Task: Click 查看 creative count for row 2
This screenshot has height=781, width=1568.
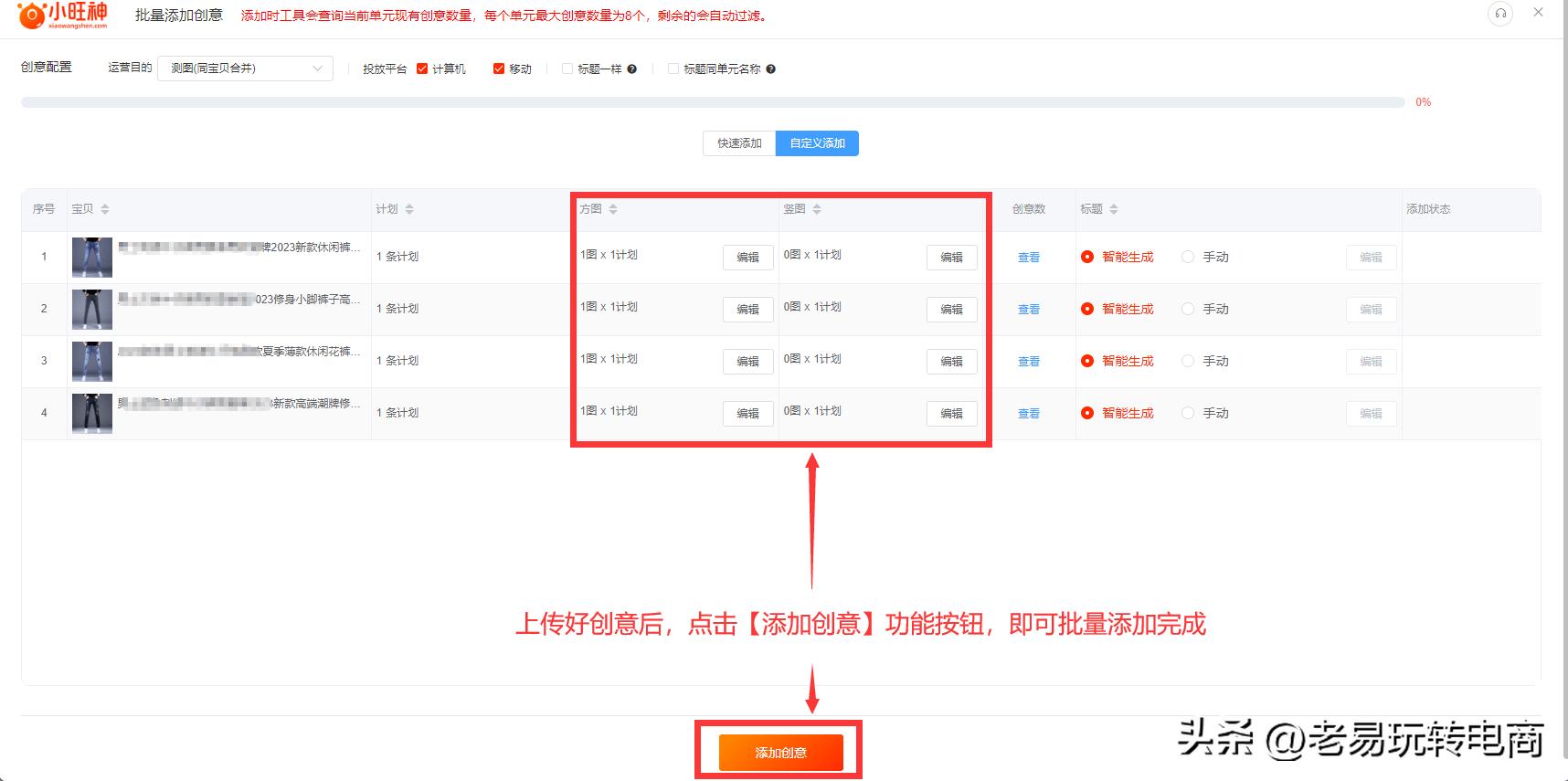Action: click(1029, 310)
